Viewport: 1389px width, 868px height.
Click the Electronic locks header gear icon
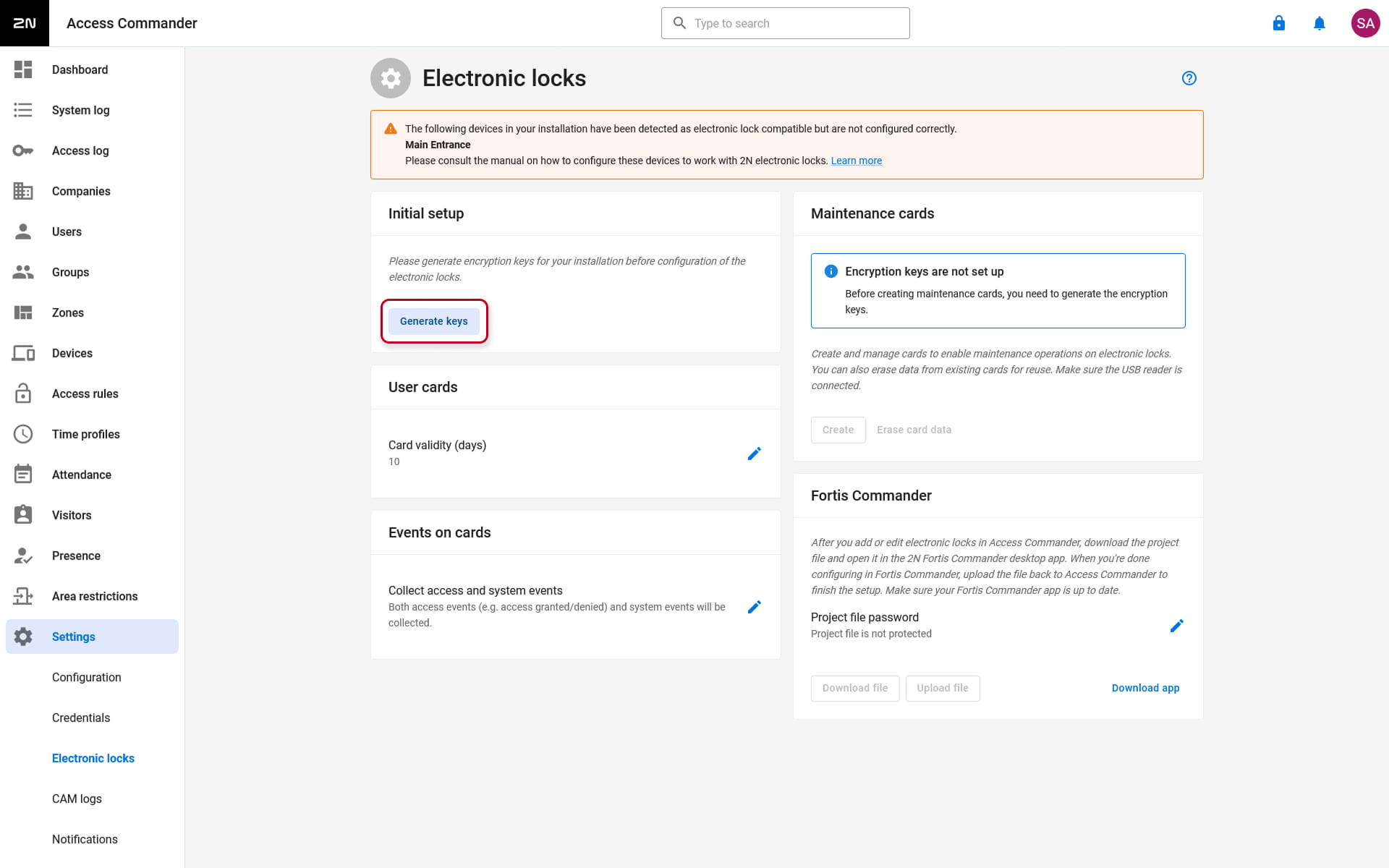coord(391,78)
